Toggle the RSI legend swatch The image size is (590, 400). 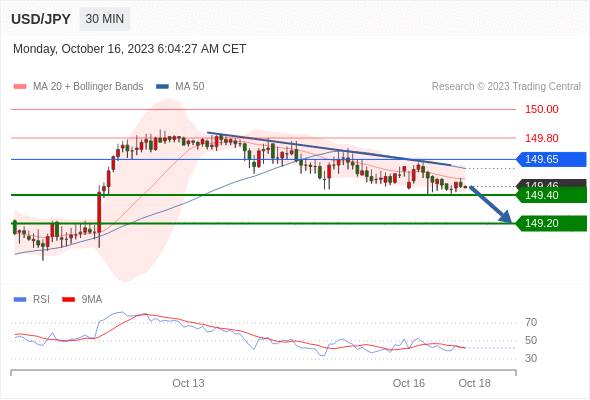pos(20,300)
